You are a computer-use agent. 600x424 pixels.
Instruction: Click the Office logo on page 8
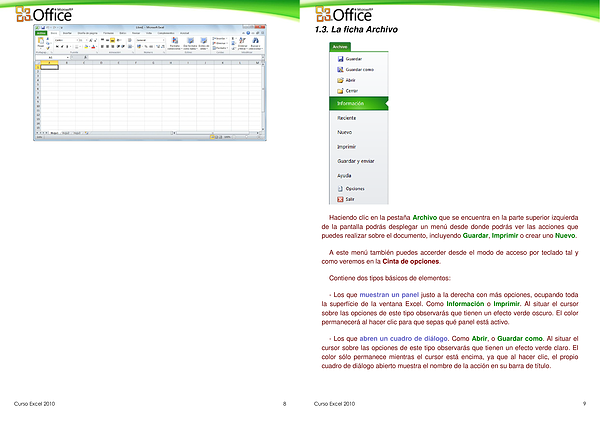pyautogui.click(x=44, y=15)
